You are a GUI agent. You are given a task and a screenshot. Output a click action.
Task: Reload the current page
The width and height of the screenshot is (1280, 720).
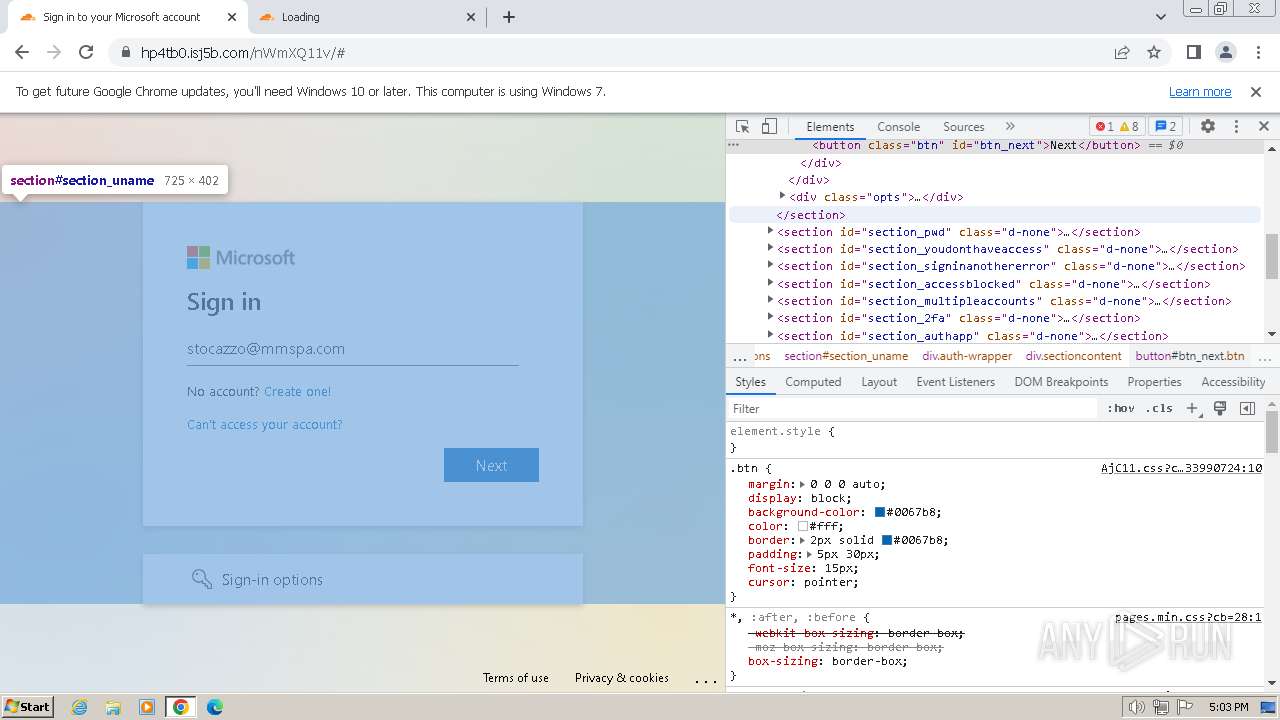[86, 52]
